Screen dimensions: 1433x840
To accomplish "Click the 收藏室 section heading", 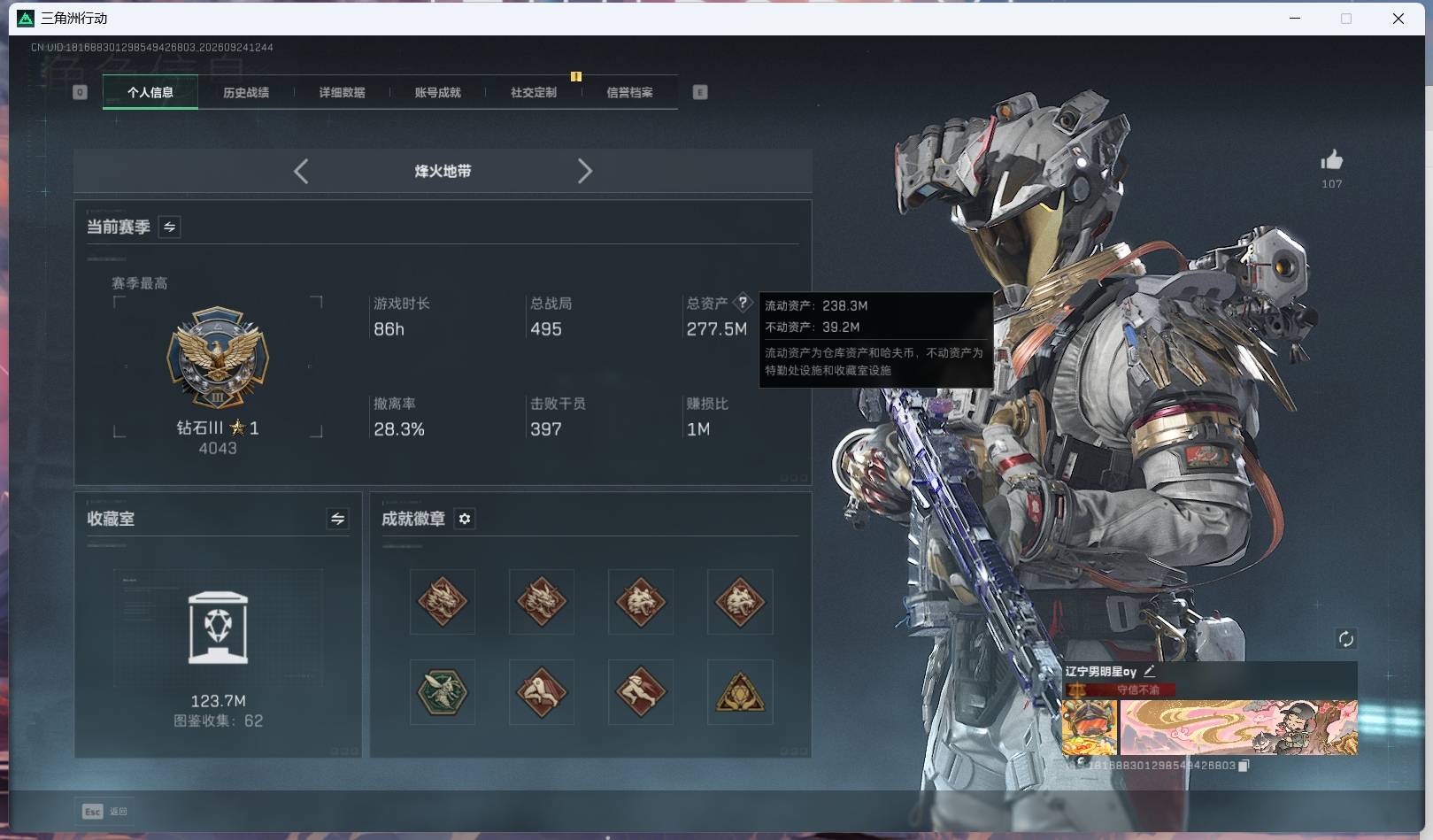I will tap(111, 519).
